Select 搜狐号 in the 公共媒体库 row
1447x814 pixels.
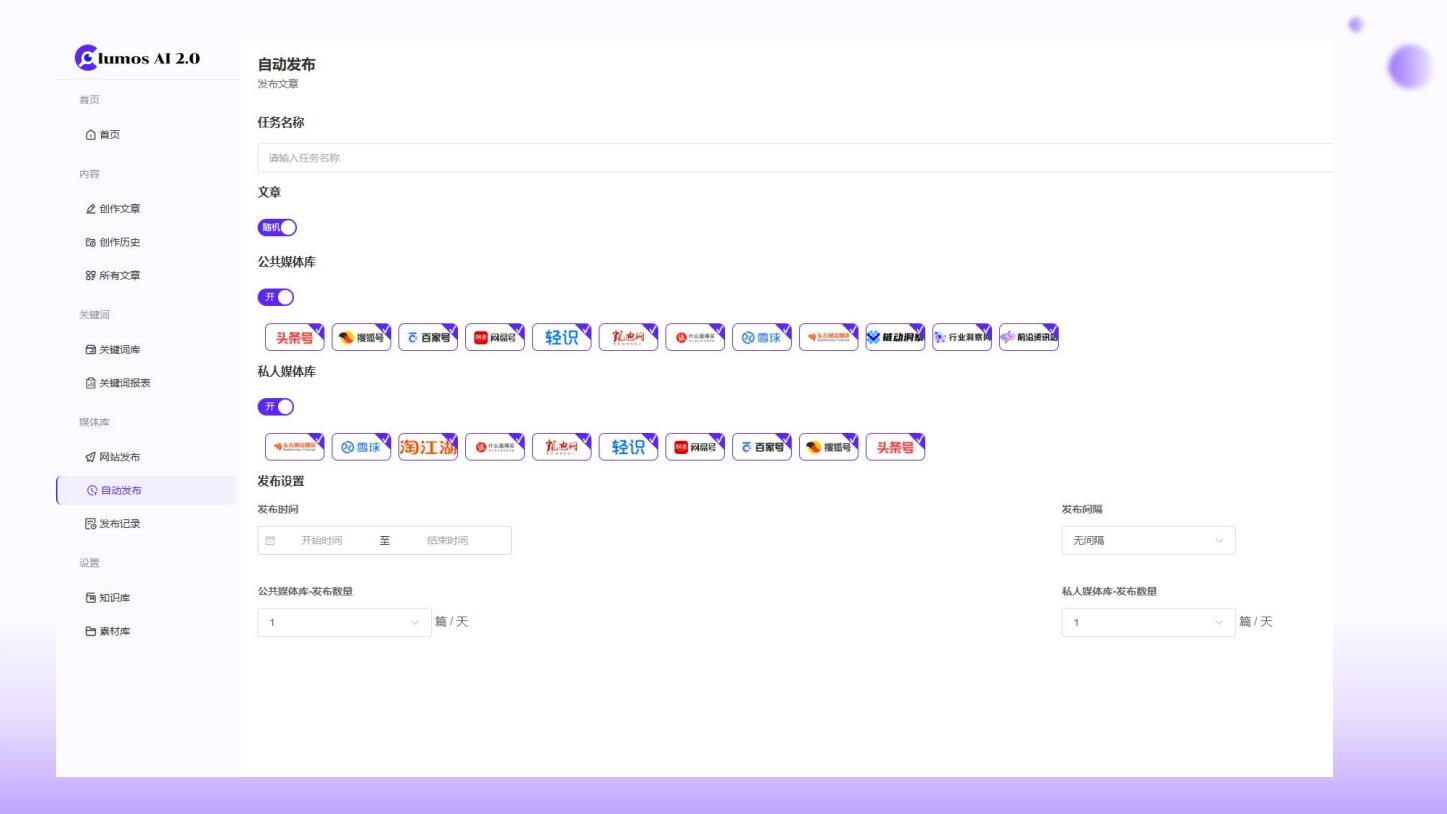pyautogui.click(x=361, y=338)
